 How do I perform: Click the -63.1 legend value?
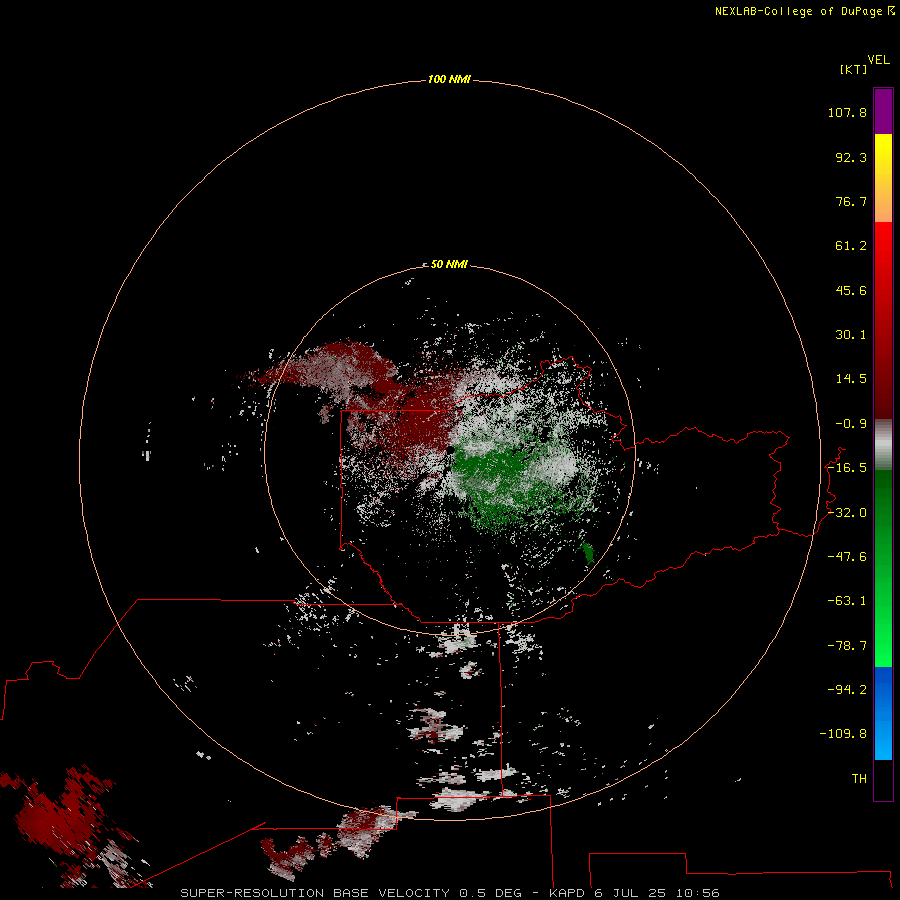click(x=847, y=601)
